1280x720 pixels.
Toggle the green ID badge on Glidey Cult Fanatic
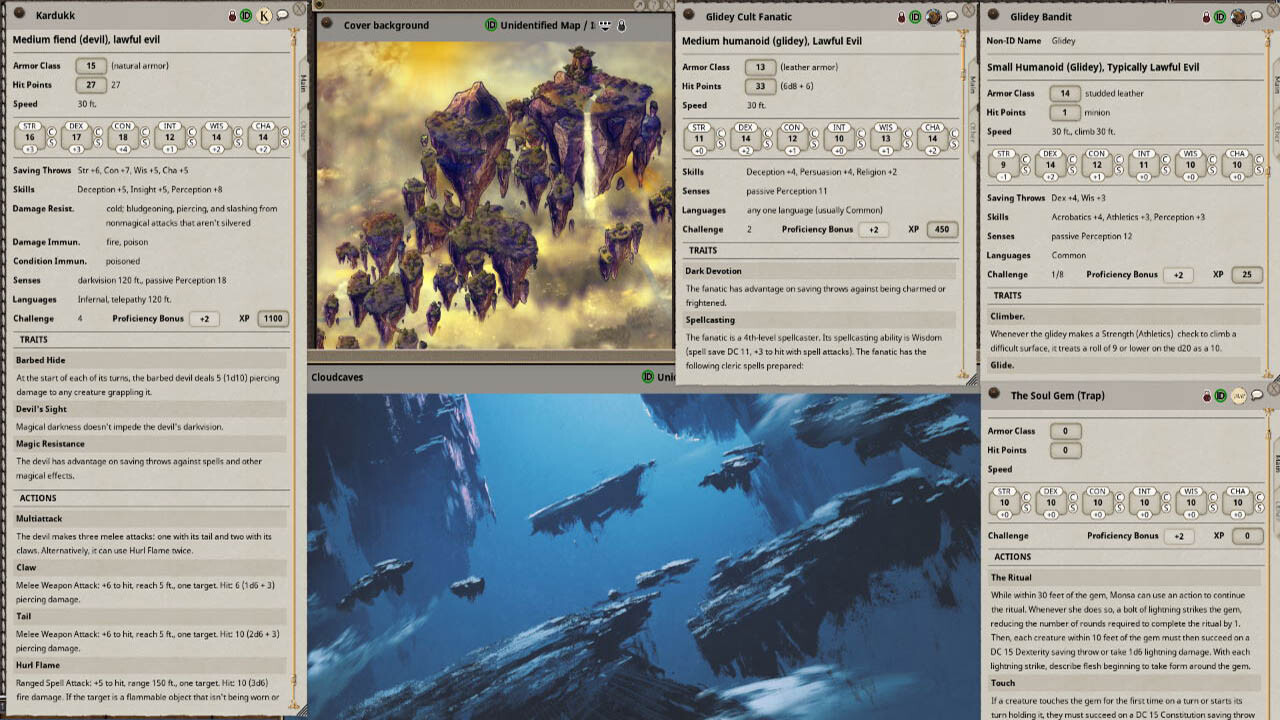915,17
